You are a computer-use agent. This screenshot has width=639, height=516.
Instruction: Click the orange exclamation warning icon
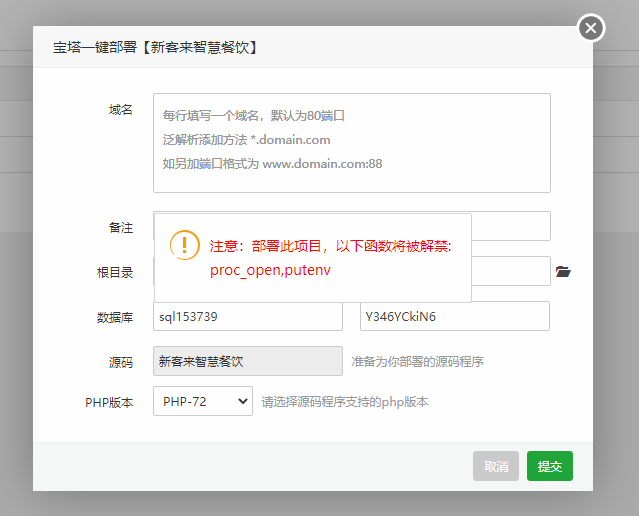pos(185,245)
